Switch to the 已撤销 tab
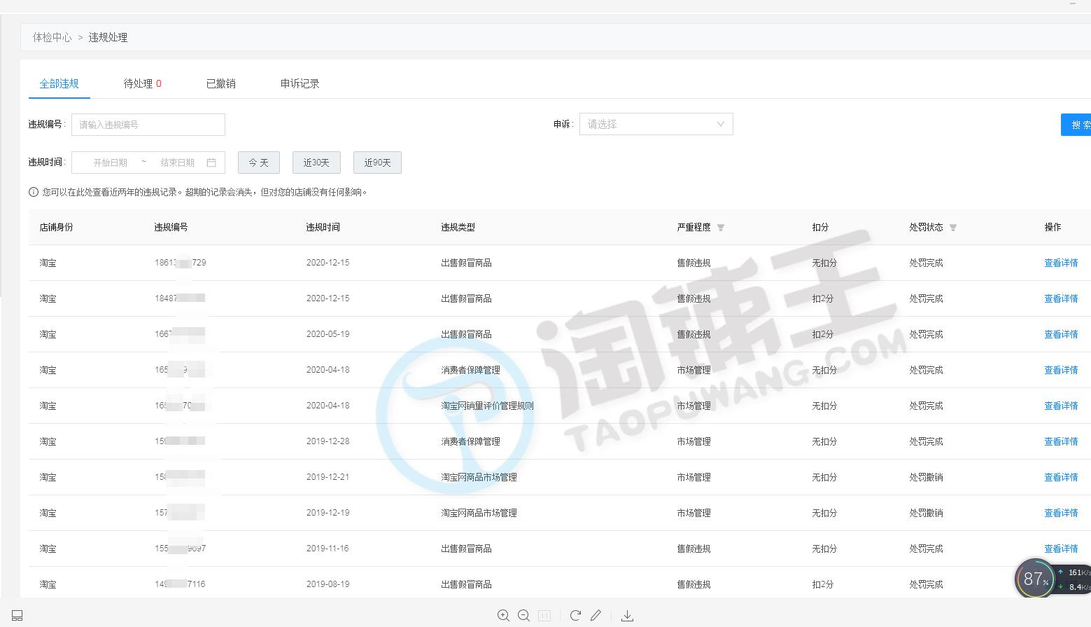This screenshot has width=1091, height=627. click(x=220, y=84)
